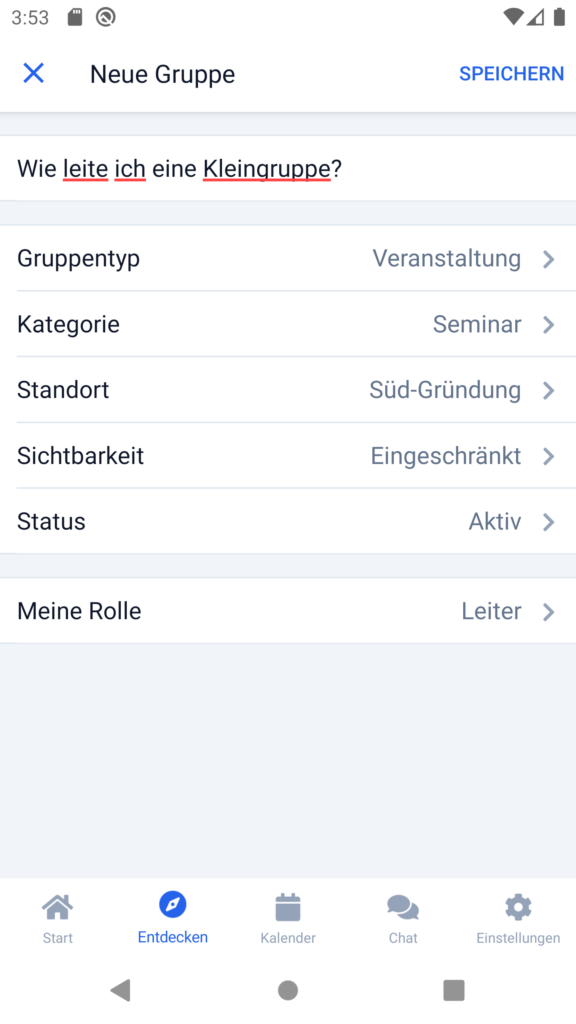Open the Status chevron next to Aktiv
The image size is (576, 1024).
(x=549, y=522)
